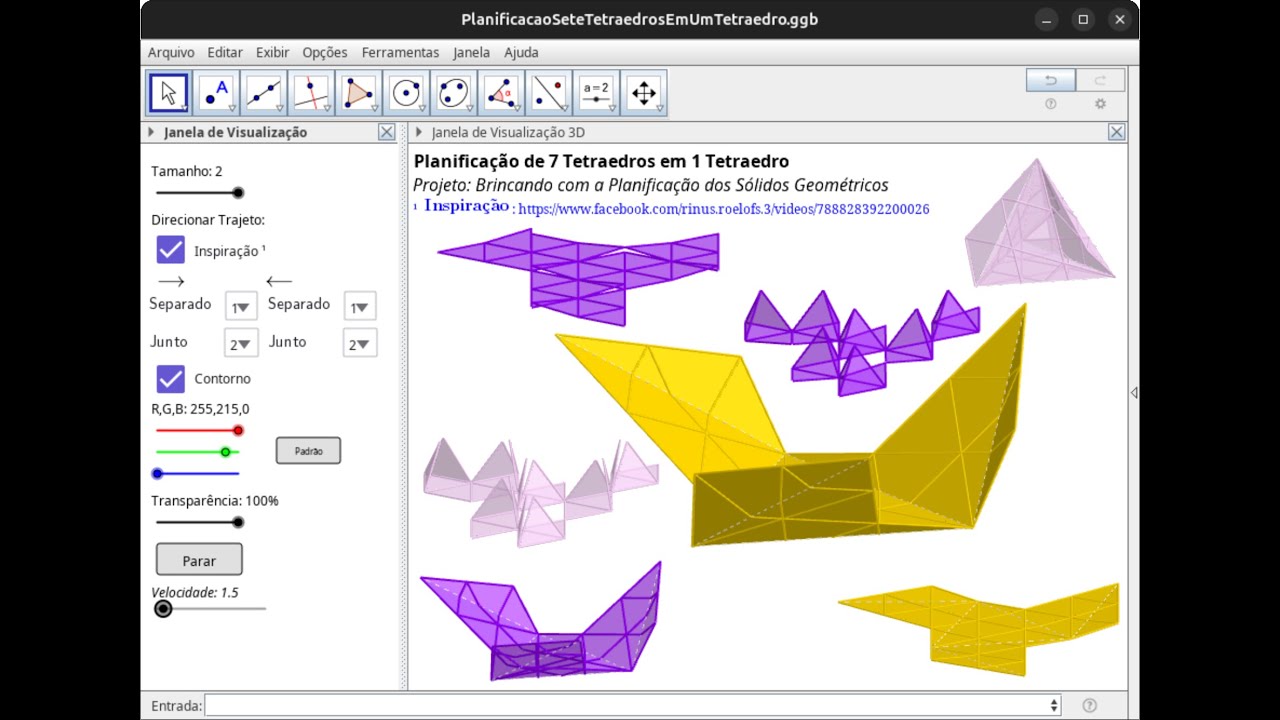
Task: Open the Exibir menu
Action: [x=273, y=53]
